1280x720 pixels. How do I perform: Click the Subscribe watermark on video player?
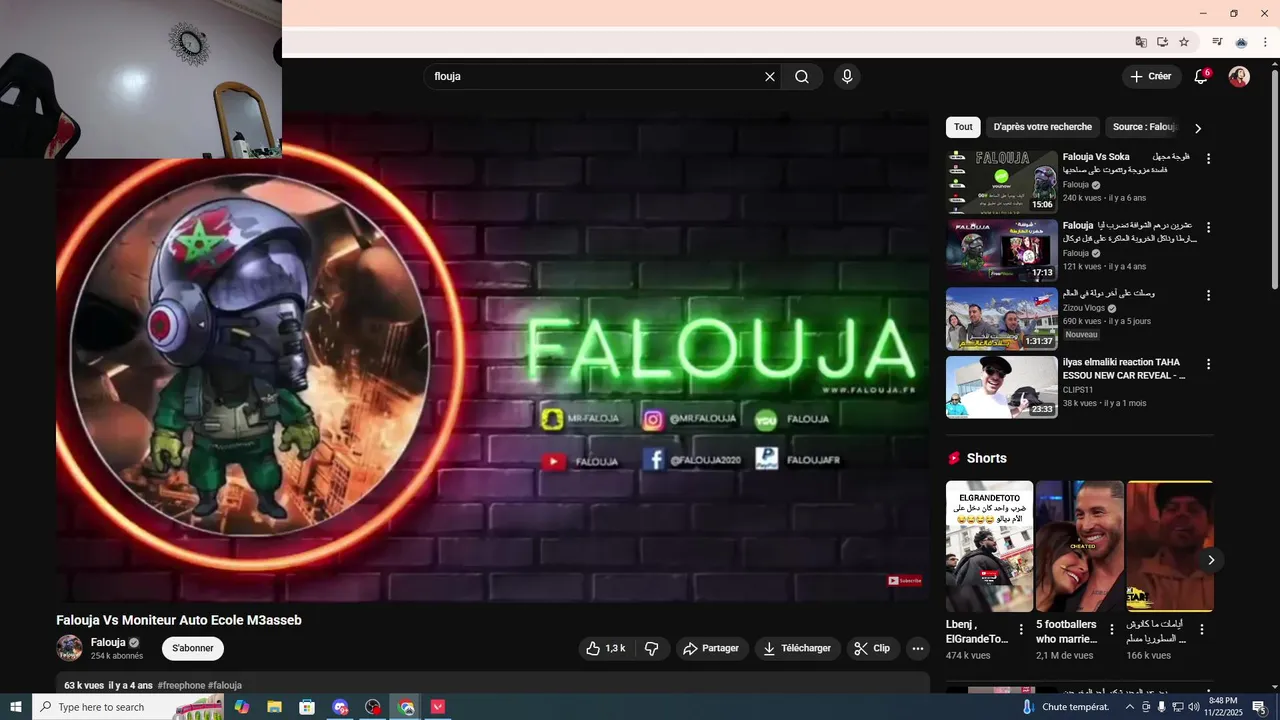click(x=905, y=580)
